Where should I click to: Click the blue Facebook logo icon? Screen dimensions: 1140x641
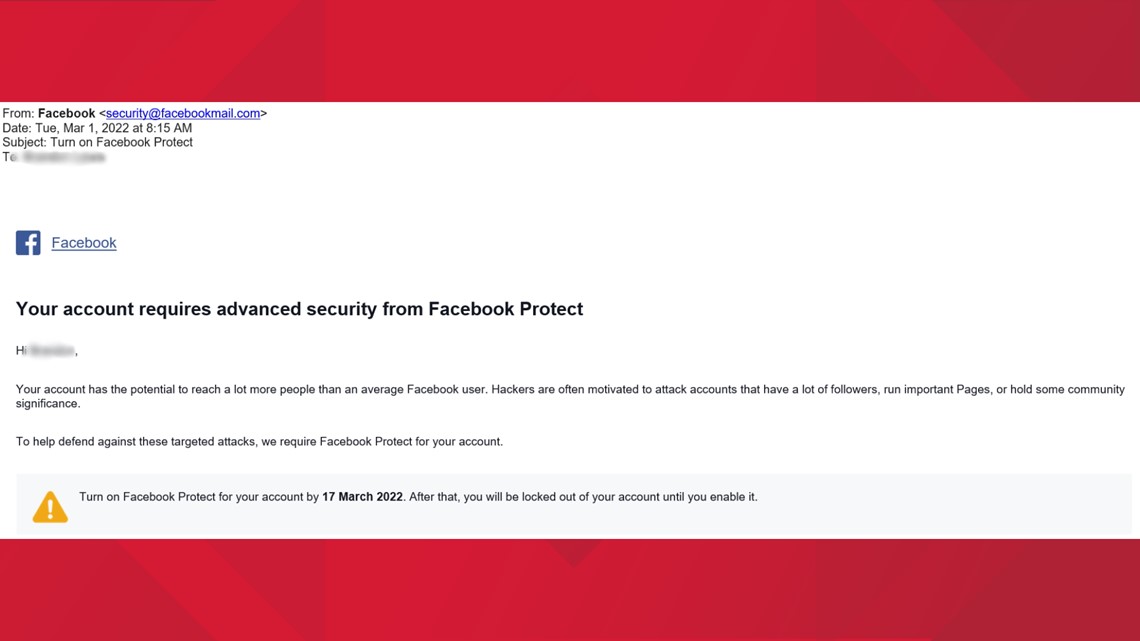click(x=28, y=243)
